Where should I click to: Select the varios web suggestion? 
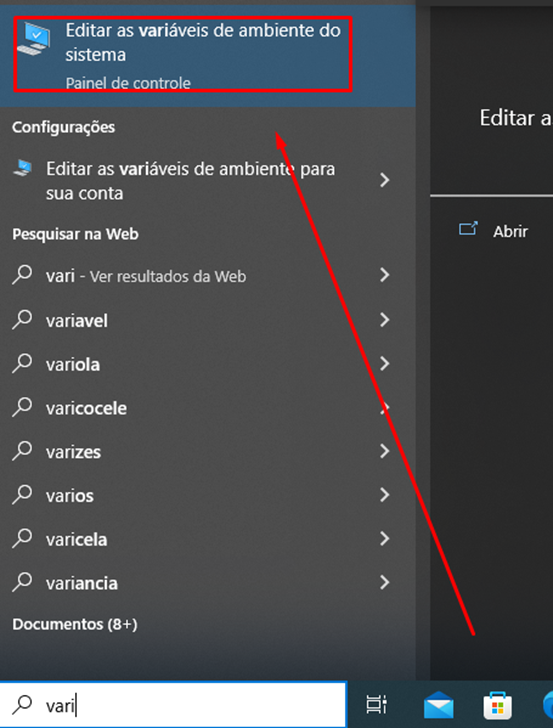208,495
